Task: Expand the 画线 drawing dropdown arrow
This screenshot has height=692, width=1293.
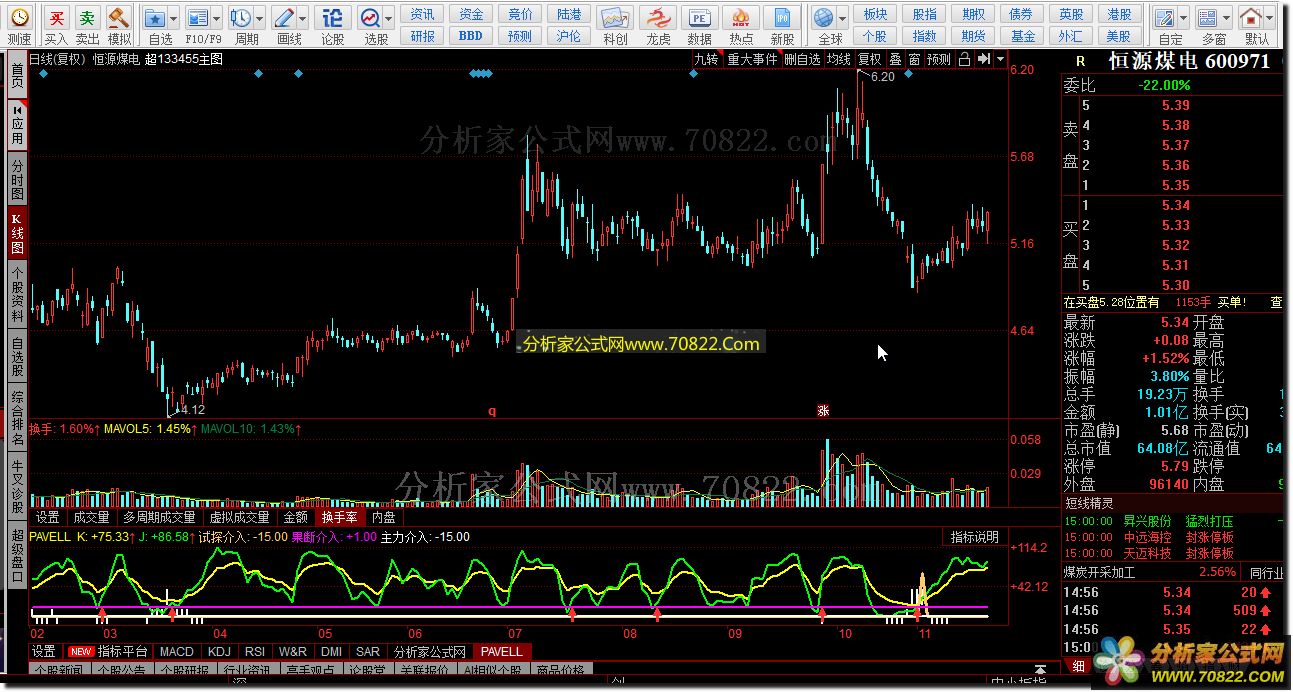Action: pos(303,18)
